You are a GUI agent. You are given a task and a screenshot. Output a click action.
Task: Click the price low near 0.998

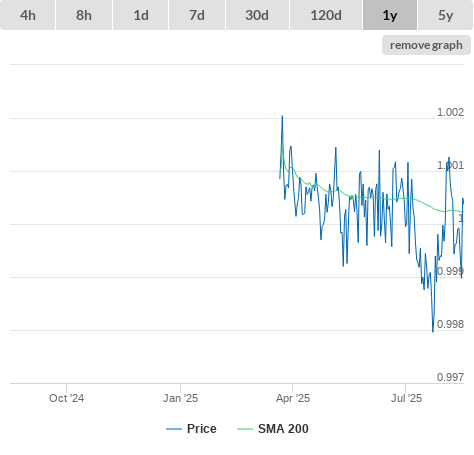coord(433,331)
